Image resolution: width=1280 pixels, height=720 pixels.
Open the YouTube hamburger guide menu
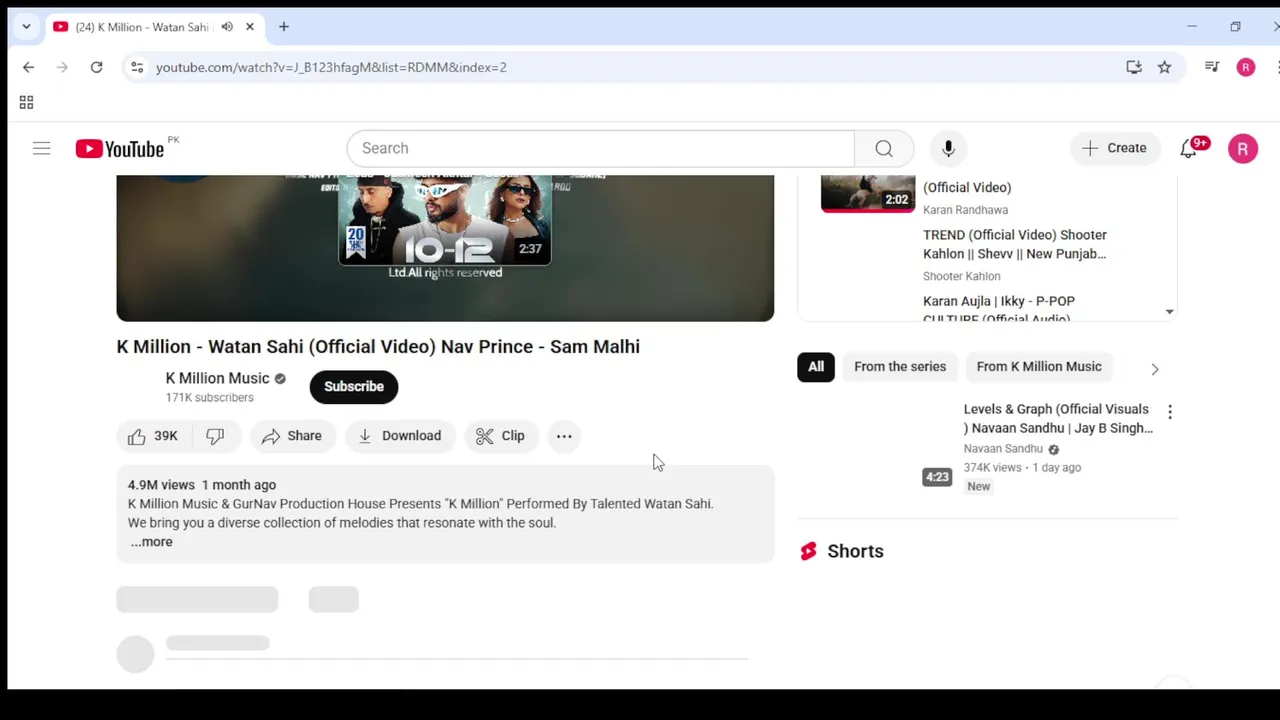41,149
